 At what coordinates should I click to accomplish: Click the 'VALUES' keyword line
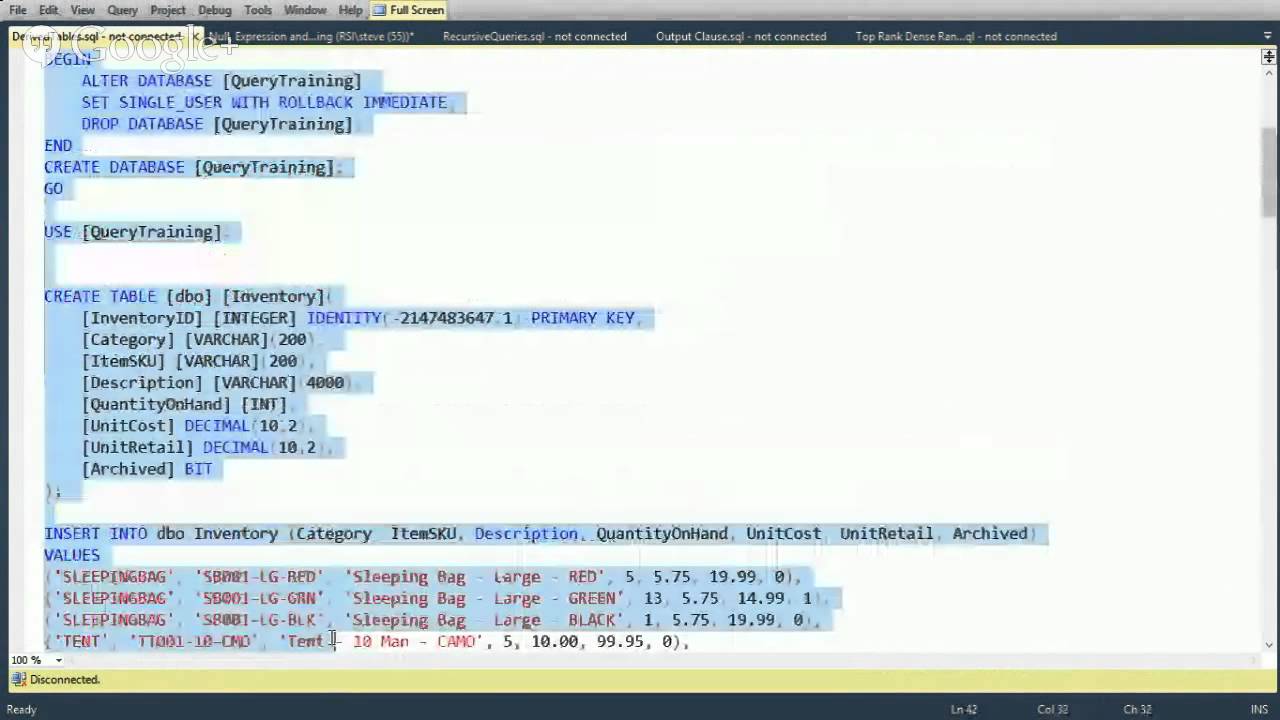pyautogui.click(x=72, y=555)
